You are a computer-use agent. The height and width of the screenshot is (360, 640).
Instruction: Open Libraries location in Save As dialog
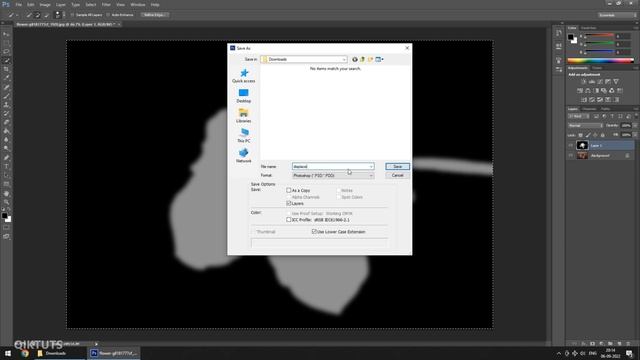244,116
